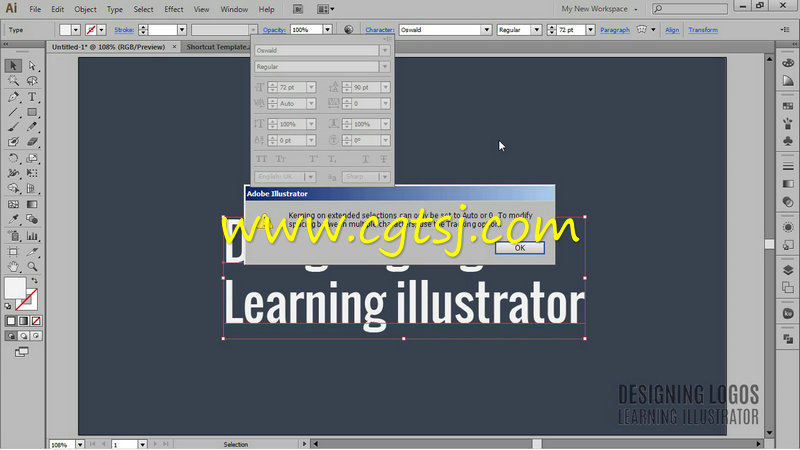Select the Pen tool
Image resolution: width=800 pixels, height=450 pixels.
[x=13, y=97]
